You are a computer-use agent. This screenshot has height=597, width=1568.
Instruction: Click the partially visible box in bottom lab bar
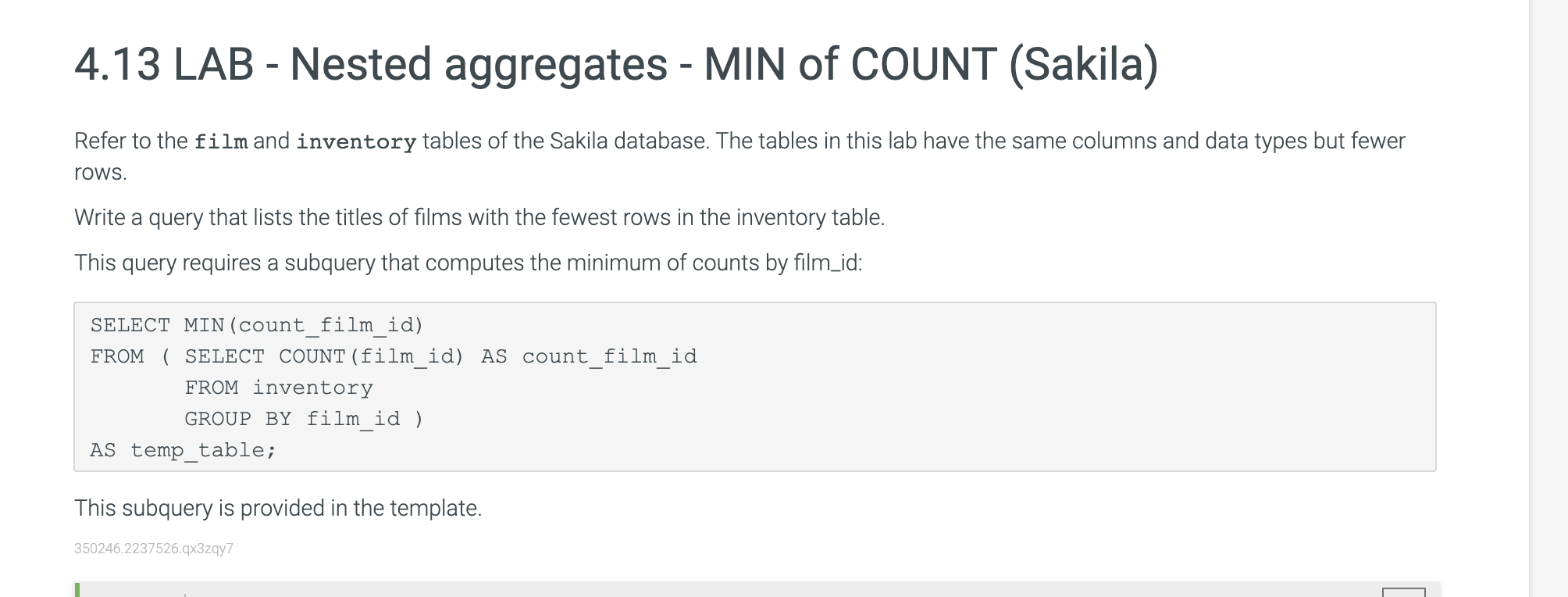[1403, 592]
